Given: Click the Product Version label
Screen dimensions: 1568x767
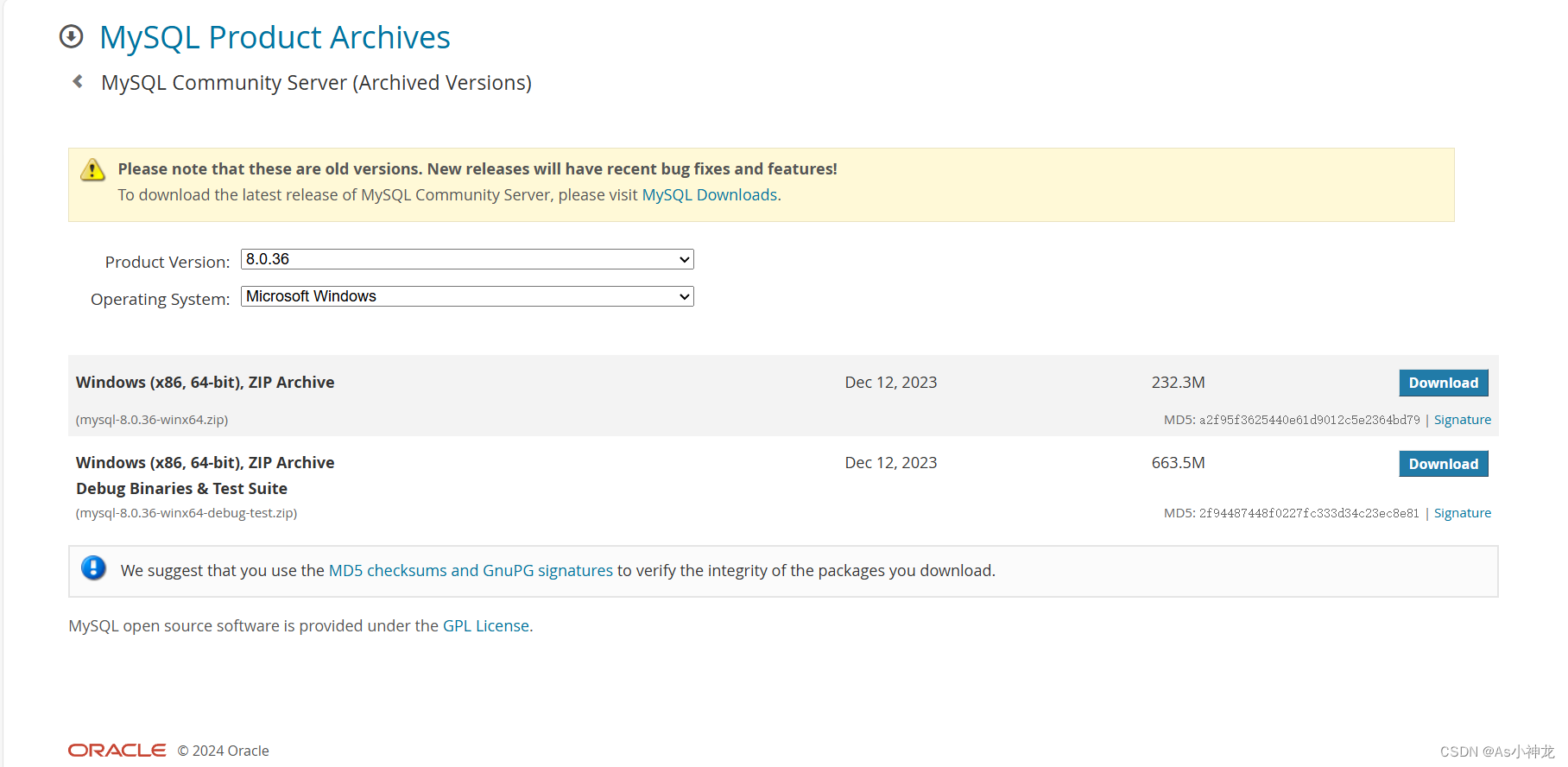Looking at the screenshot, I should [x=168, y=262].
